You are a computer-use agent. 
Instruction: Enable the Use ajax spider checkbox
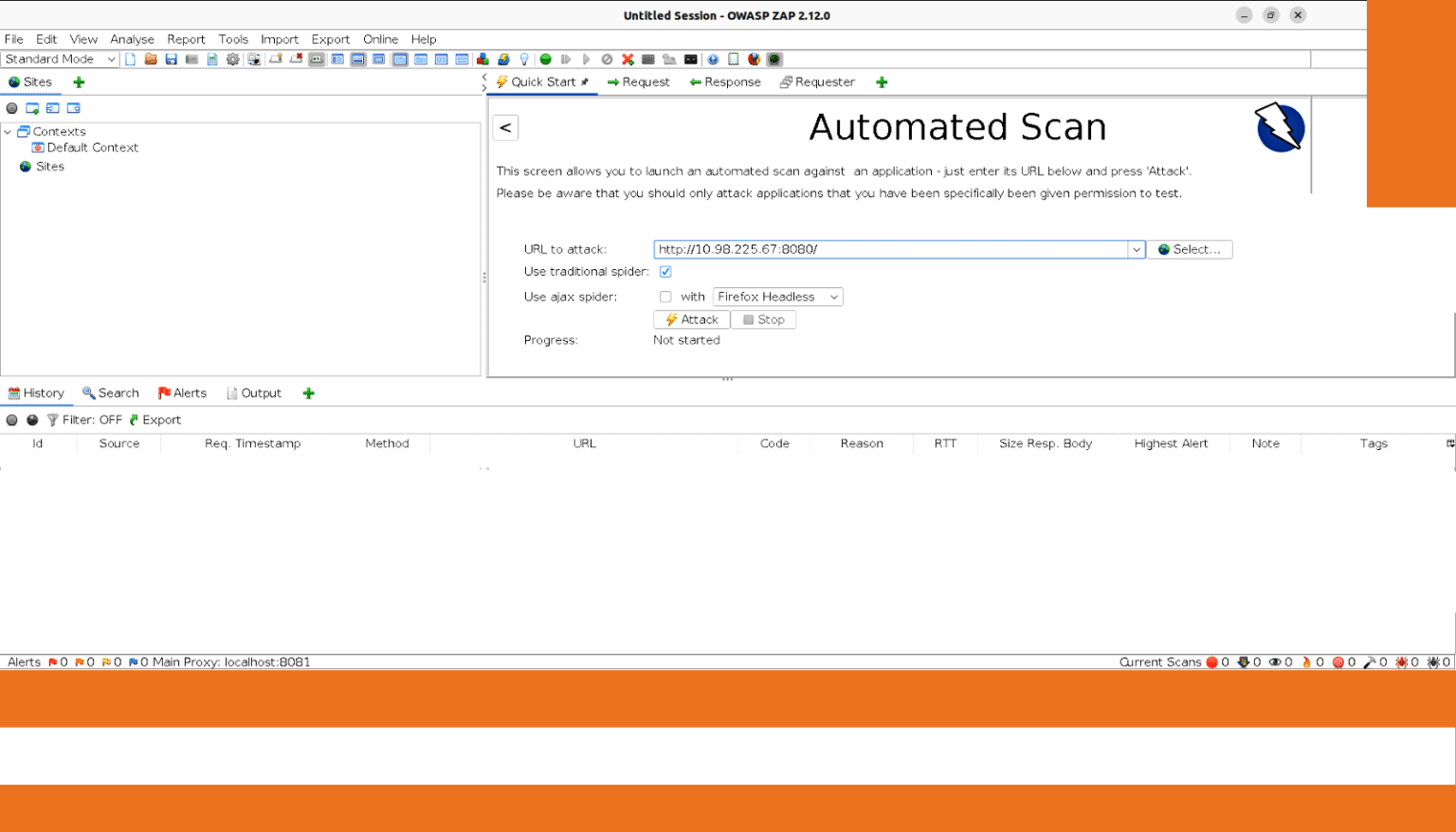click(x=665, y=297)
